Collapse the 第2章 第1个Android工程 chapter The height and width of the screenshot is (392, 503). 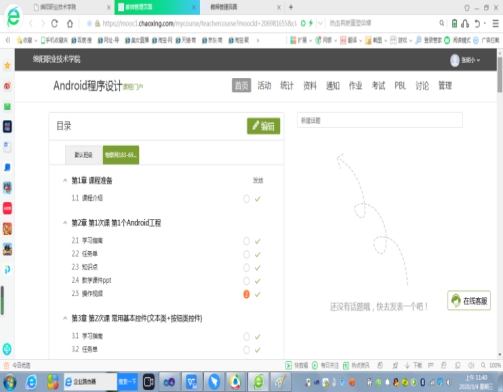pos(65,223)
